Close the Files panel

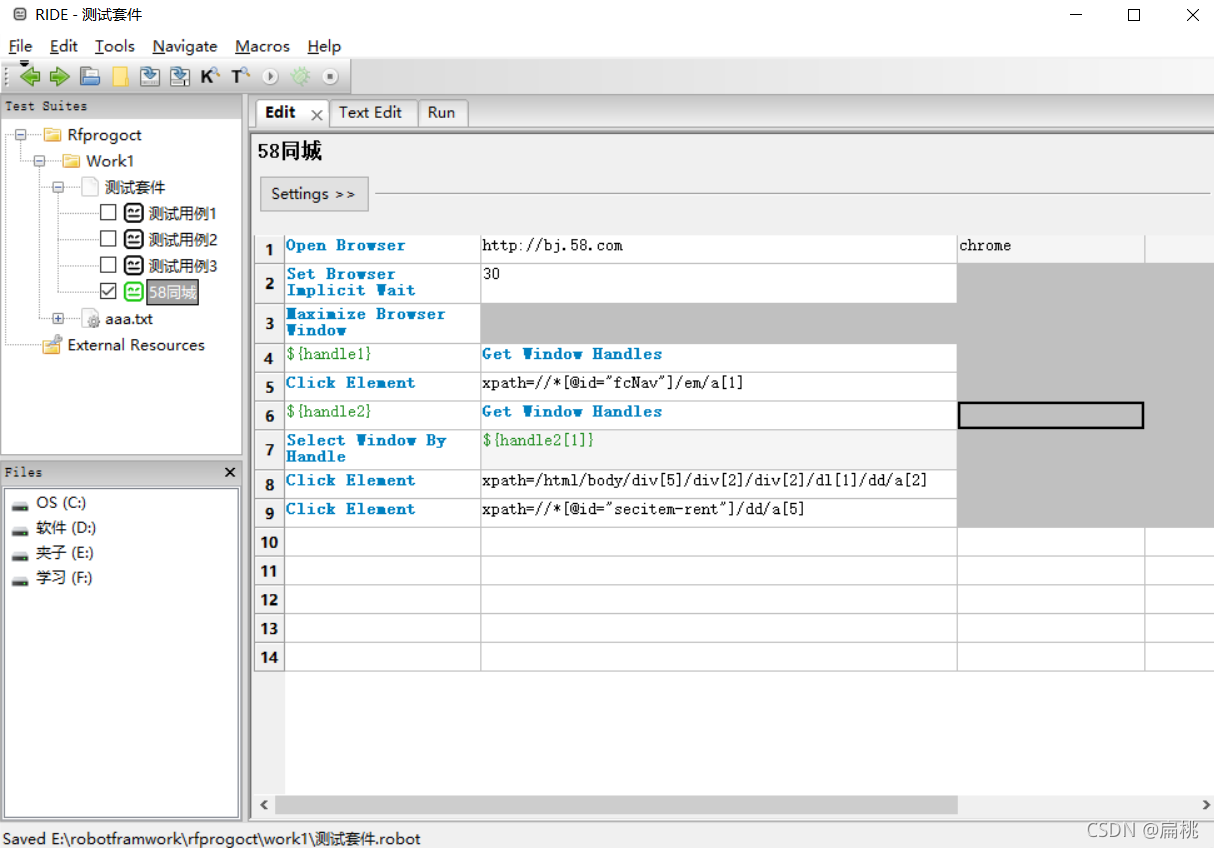[230, 472]
